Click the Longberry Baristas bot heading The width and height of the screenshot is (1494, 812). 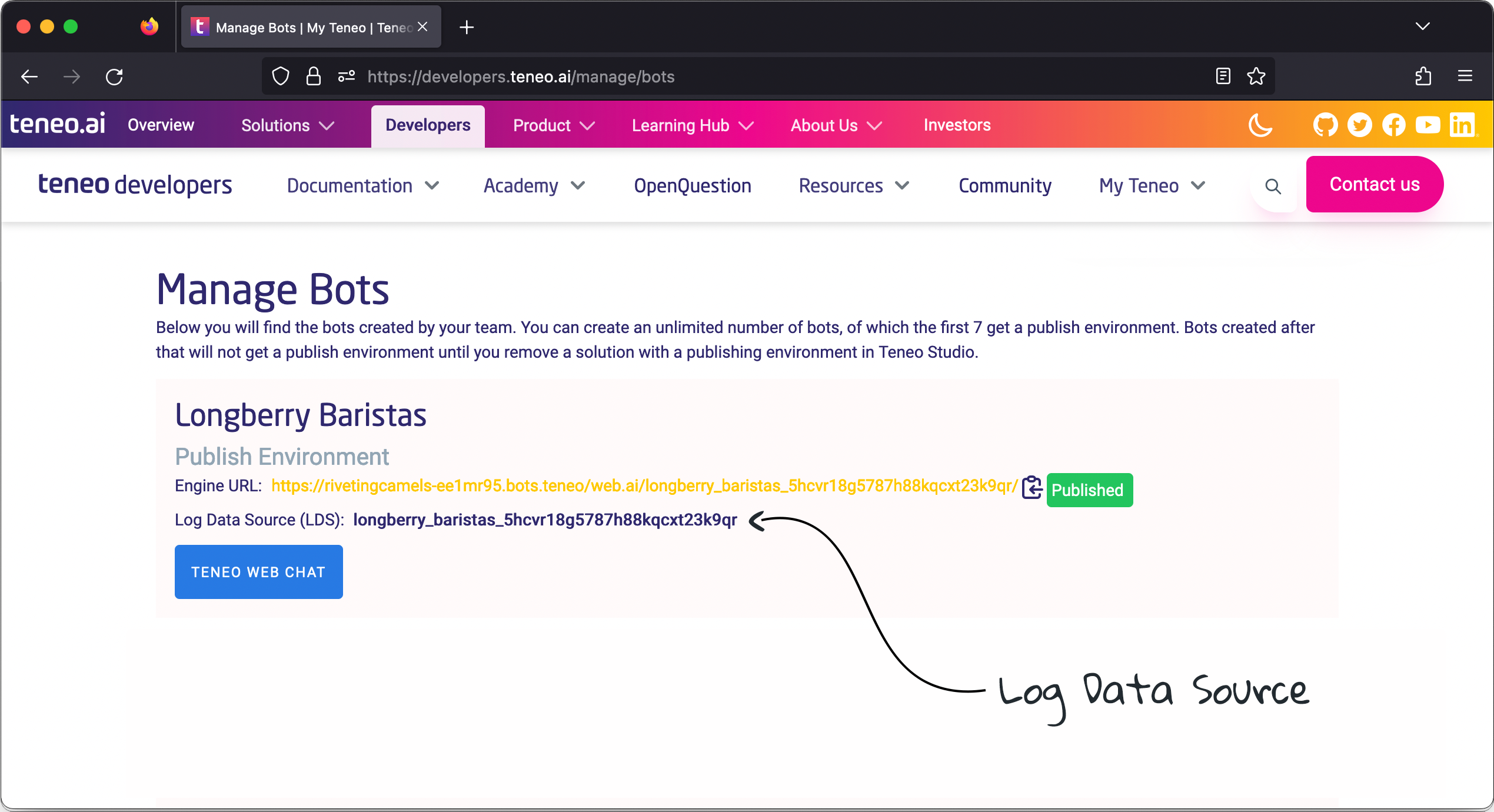tap(300, 415)
